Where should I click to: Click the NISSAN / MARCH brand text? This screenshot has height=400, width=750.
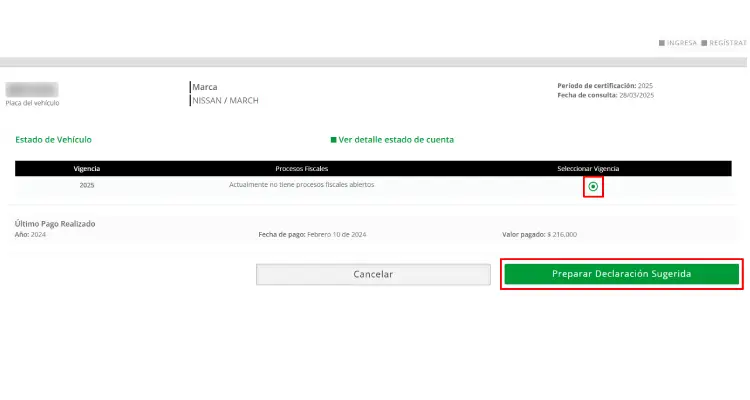225,100
